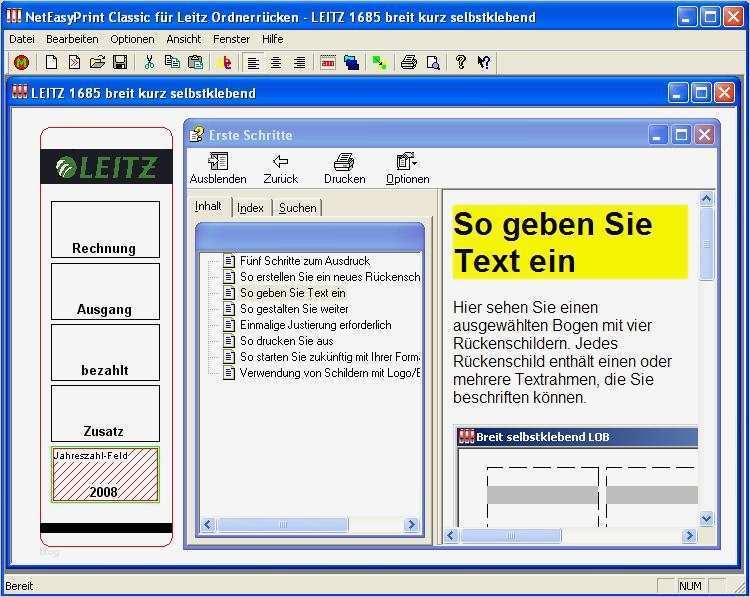Print help topic with Drucken
Screen dimensions: 750x597
(x=344, y=168)
